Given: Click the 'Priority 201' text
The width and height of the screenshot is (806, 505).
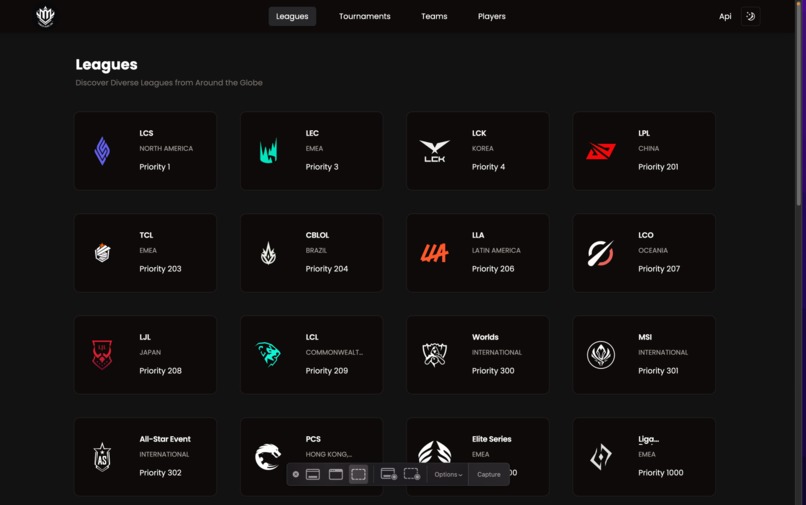Looking at the screenshot, I should 658,167.
